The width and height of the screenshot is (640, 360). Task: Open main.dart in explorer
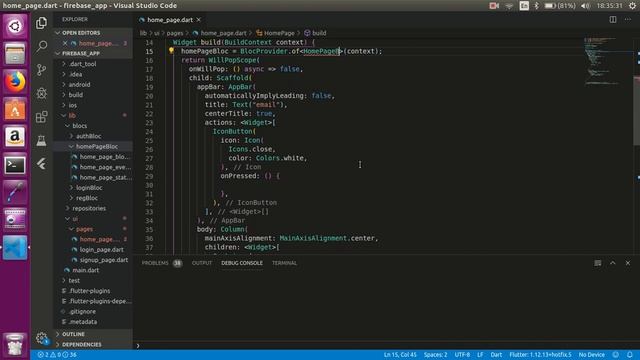[x=85, y=270]
